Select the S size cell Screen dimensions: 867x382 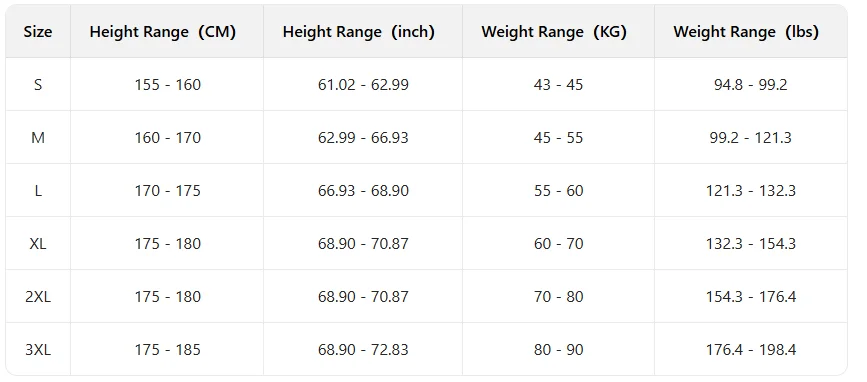[x=38, y=85]
